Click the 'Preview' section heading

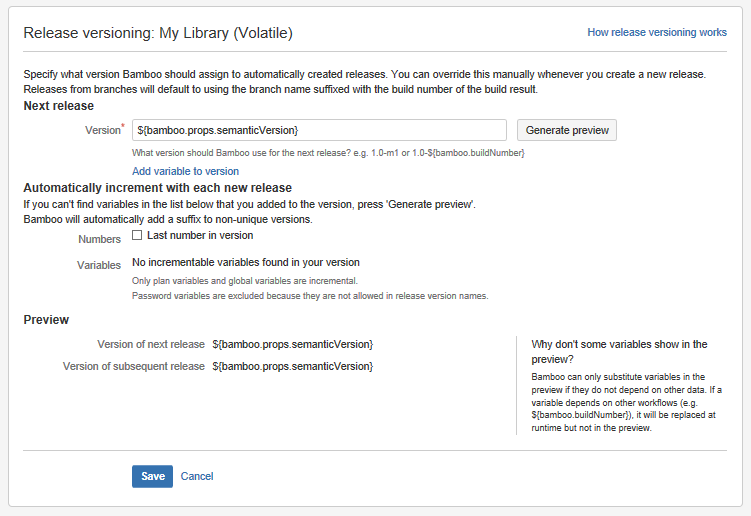tap(46, 320)
